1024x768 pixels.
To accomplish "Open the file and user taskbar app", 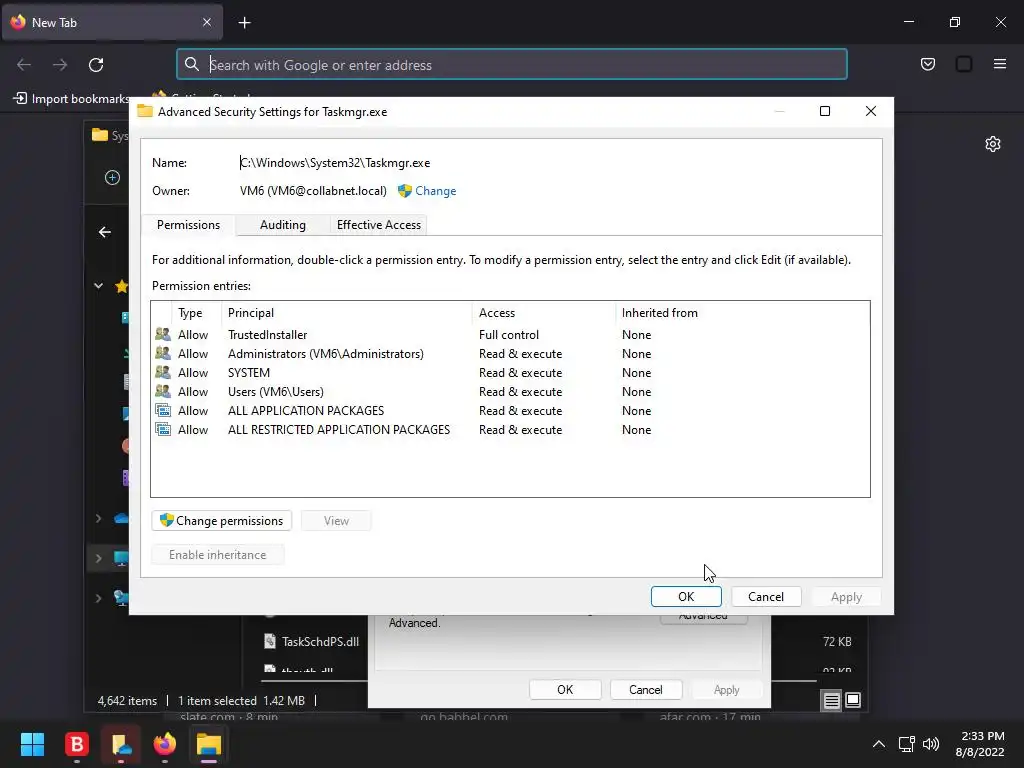I will pos(121,744).
